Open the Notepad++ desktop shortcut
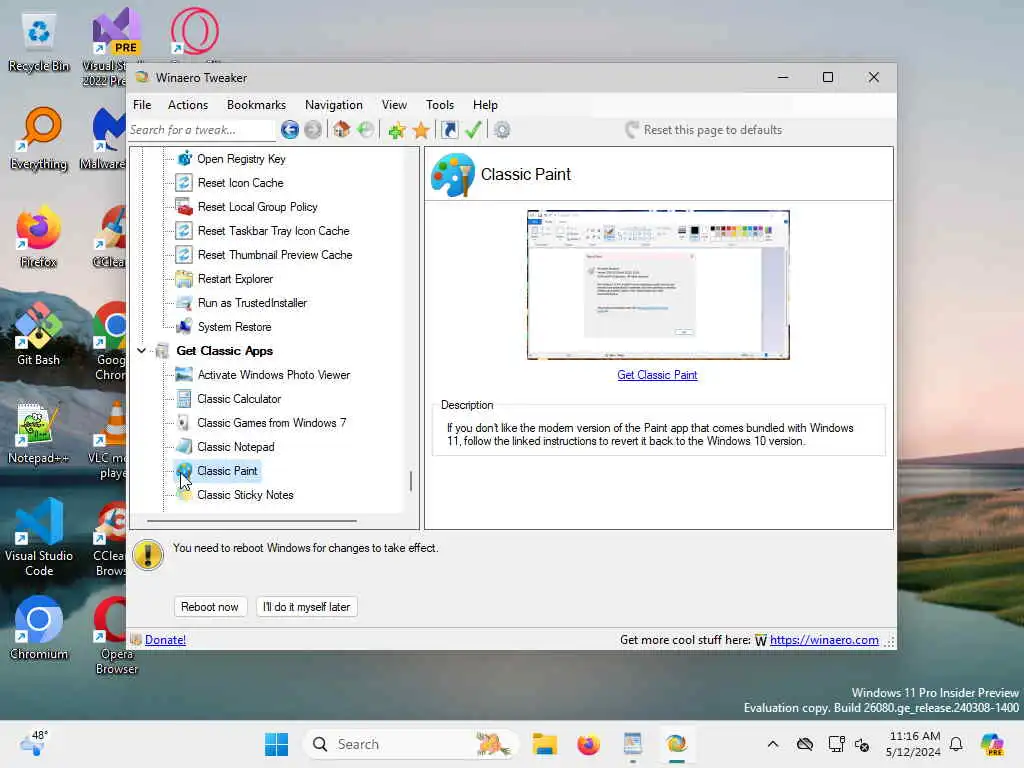The width and height of the screenshot is (1024, 768). pos(39,432)
